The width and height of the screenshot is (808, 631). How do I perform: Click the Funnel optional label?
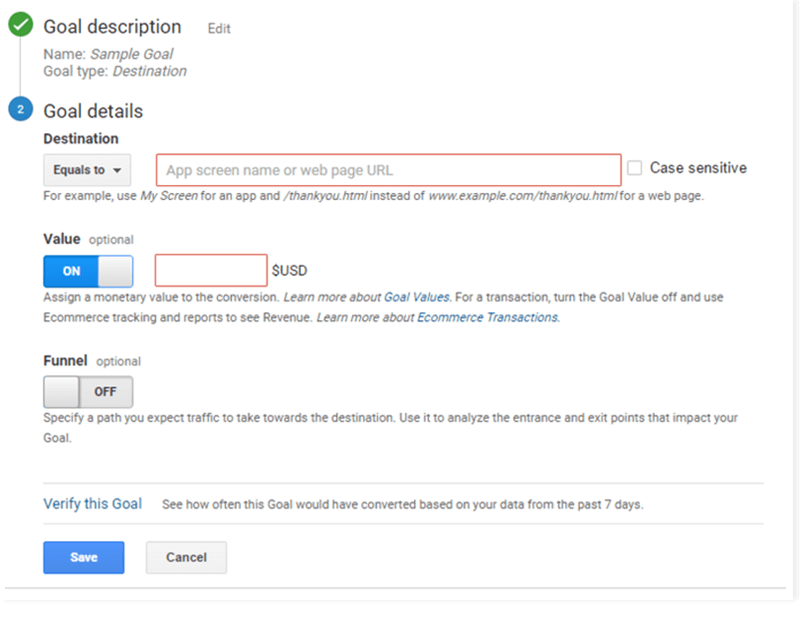tap(92, 361)
